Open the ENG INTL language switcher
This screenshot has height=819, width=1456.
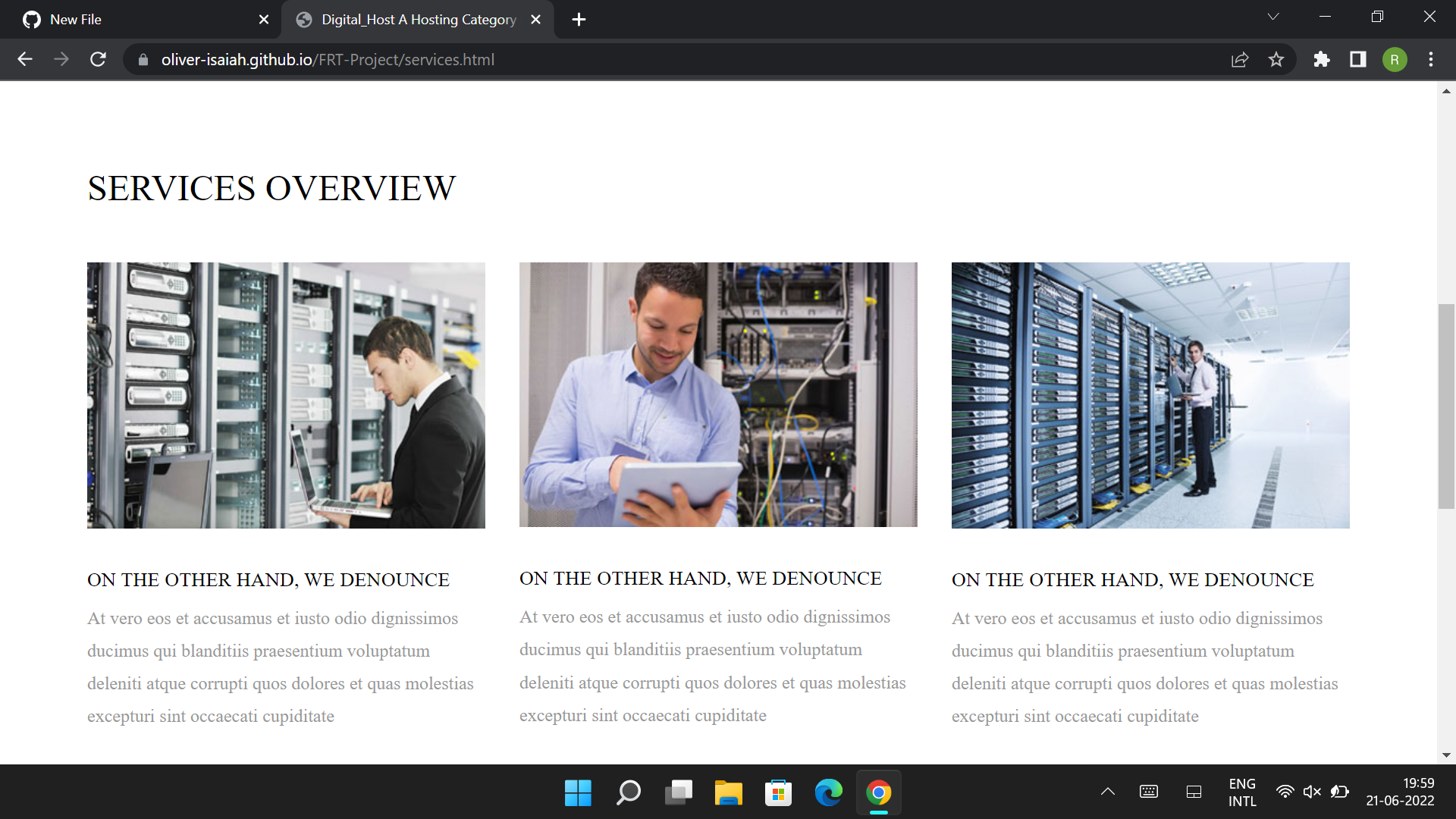point(1242,792)
